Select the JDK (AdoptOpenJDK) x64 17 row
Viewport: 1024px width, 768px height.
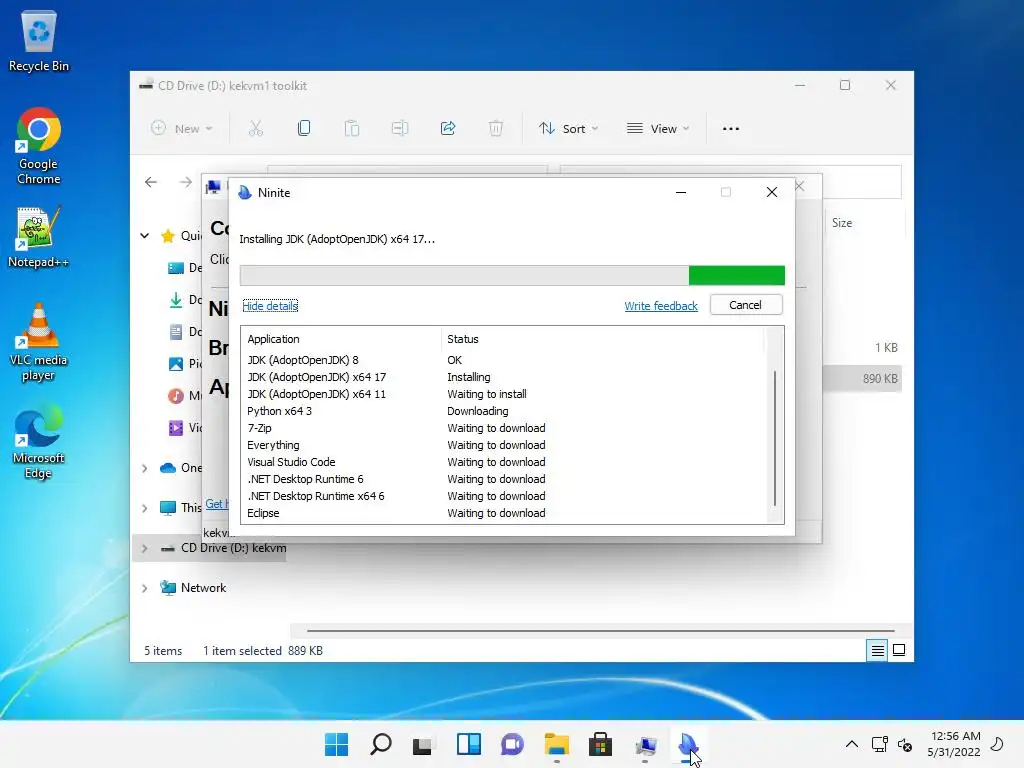502,377
